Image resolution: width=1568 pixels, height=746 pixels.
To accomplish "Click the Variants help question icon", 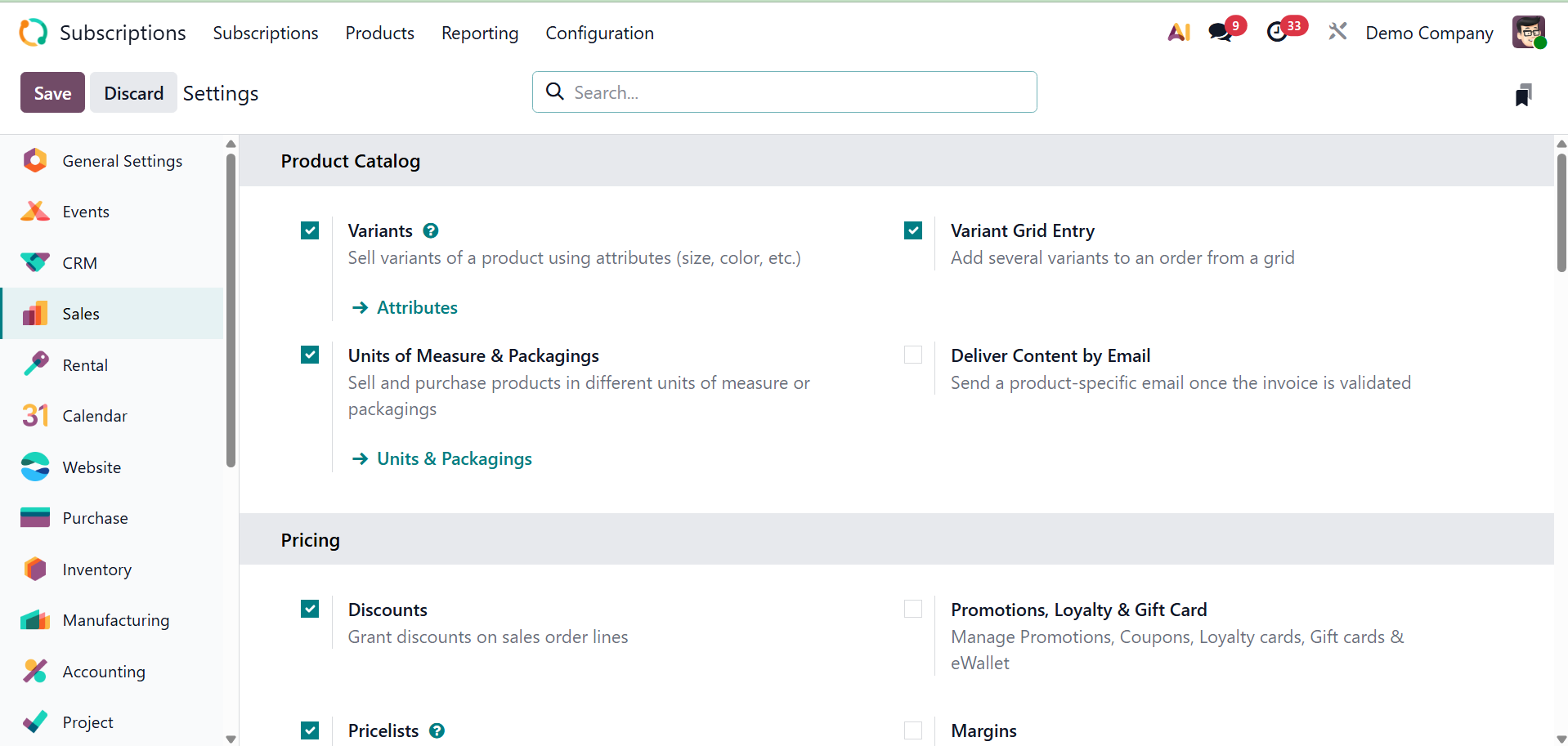I will click(431, 231).
